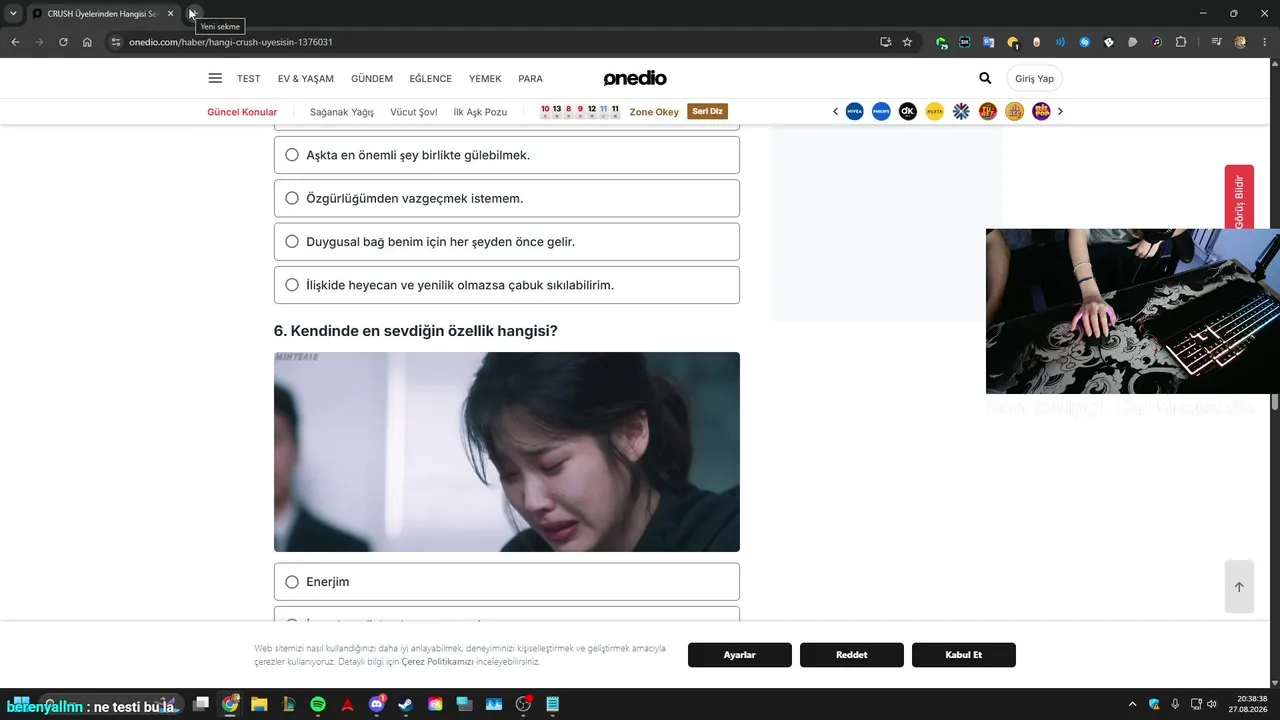Open the Sağanak Yağış topic

[x=342, y=112]
